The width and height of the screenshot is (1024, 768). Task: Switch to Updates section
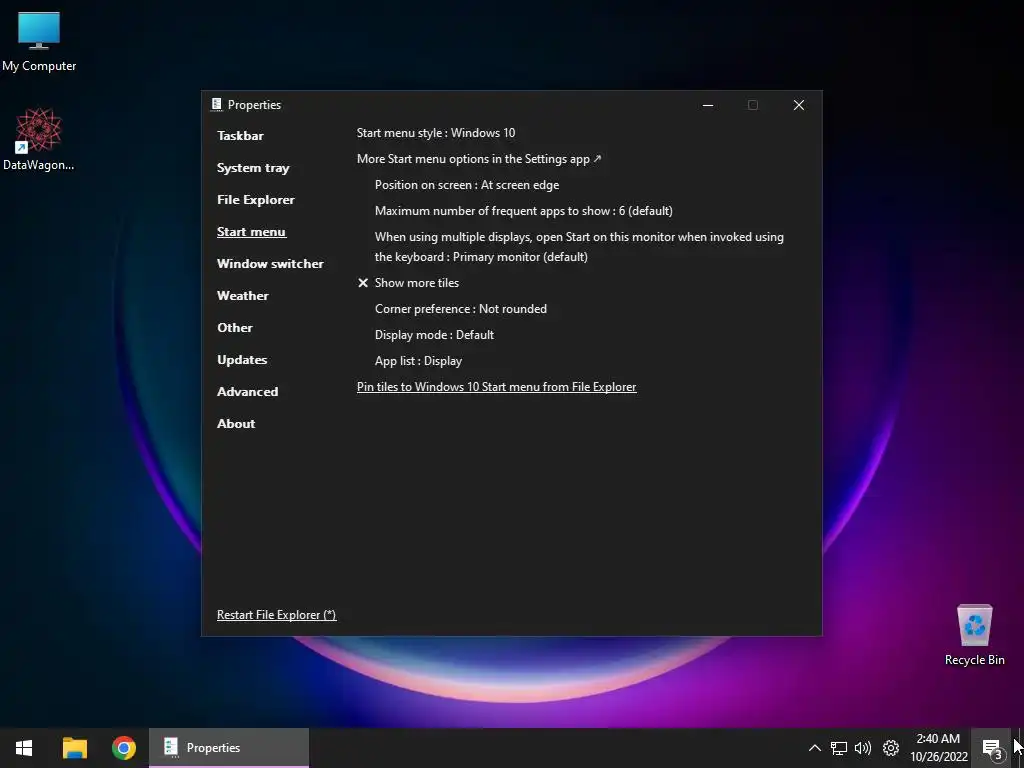[242, 360]
